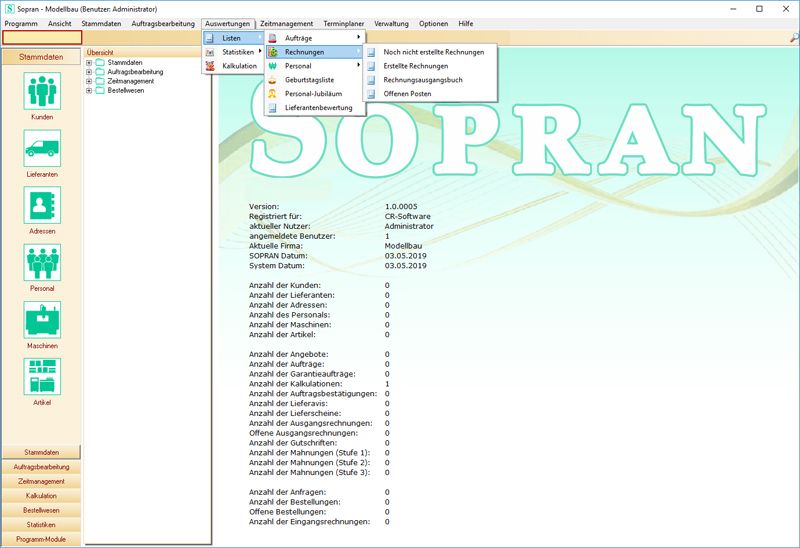Open the Zeitmanagement menu in menu bar

tap(286, 23)
